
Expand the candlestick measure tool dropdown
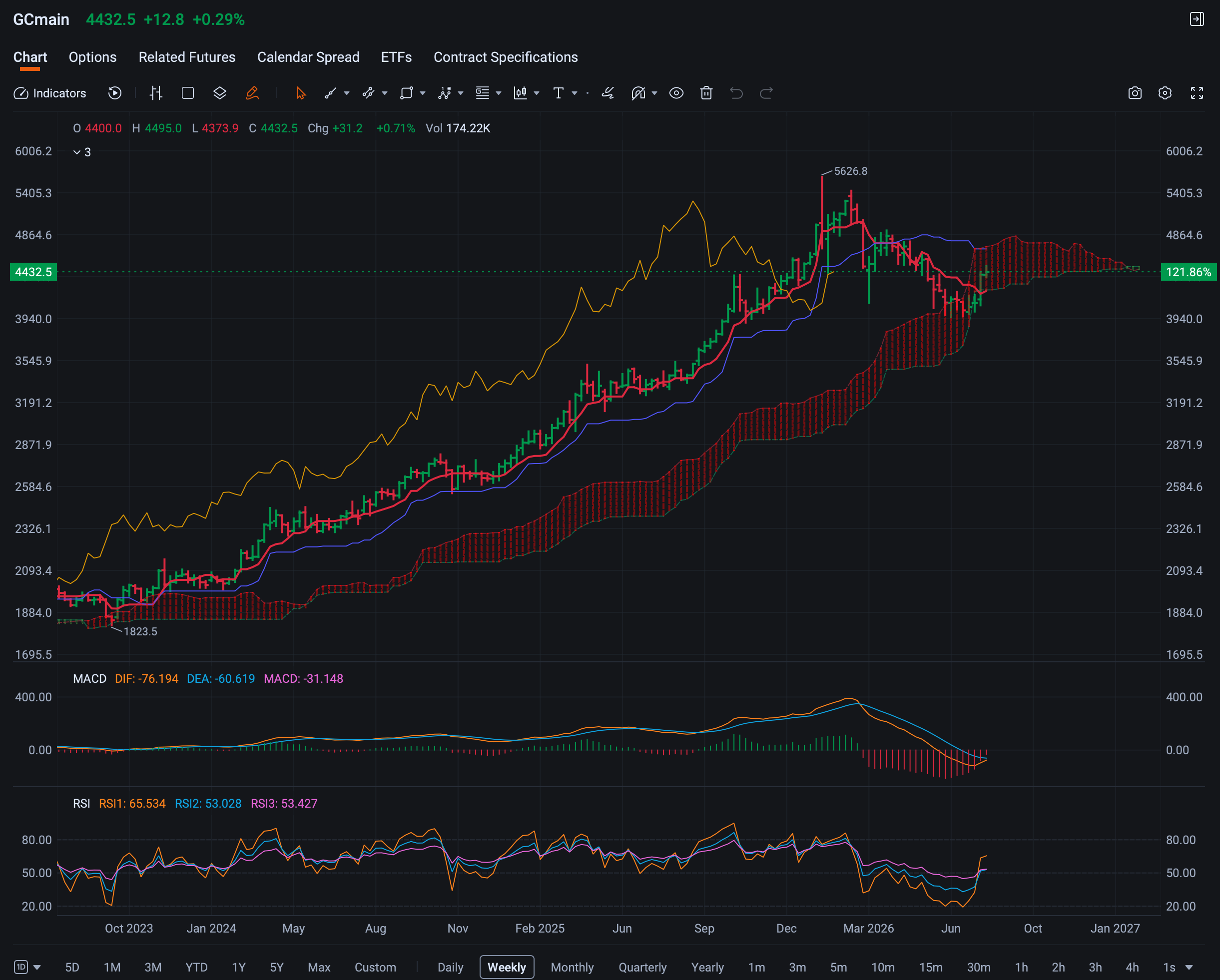537,93
